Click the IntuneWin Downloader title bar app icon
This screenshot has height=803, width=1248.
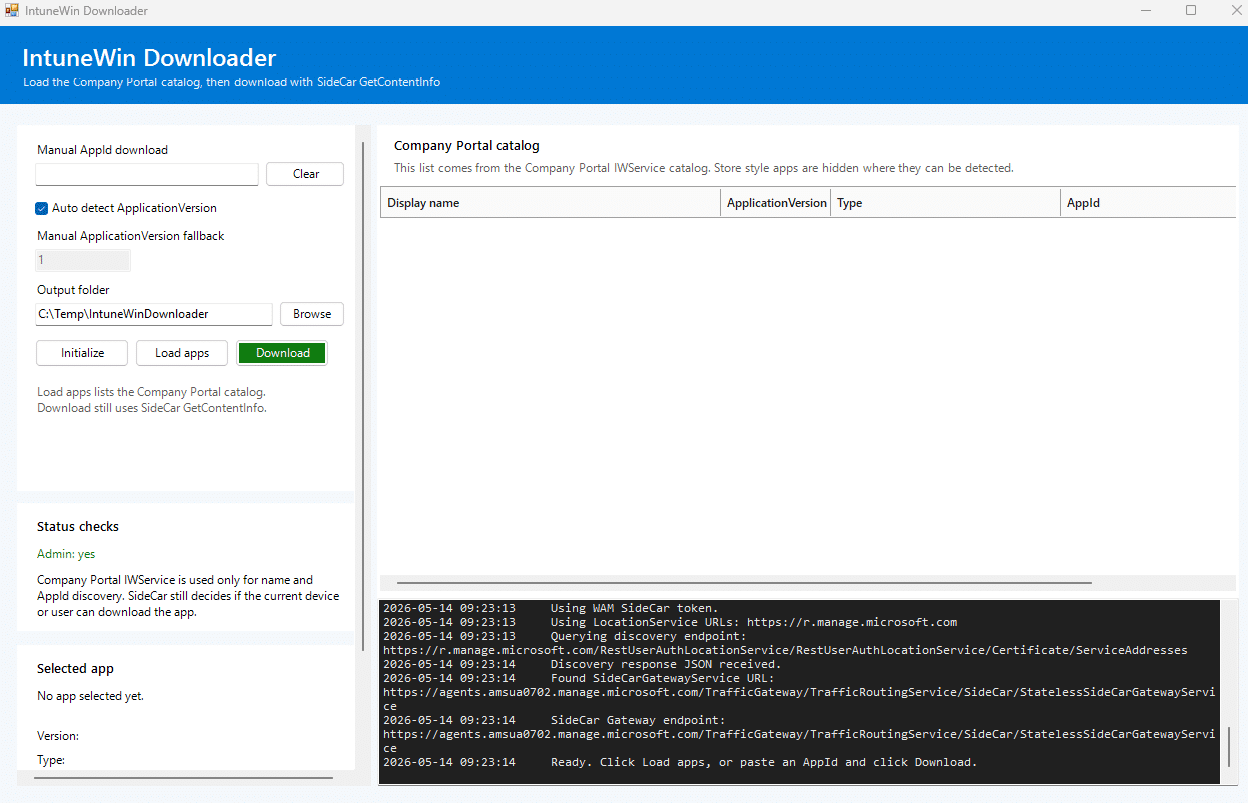pyautogui.click(x=12, y=11)
